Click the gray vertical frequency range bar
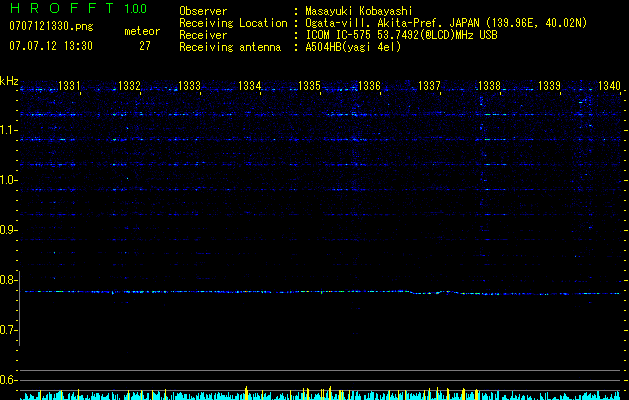The height and width of the screenshot is (400, 629). (20, 308)
